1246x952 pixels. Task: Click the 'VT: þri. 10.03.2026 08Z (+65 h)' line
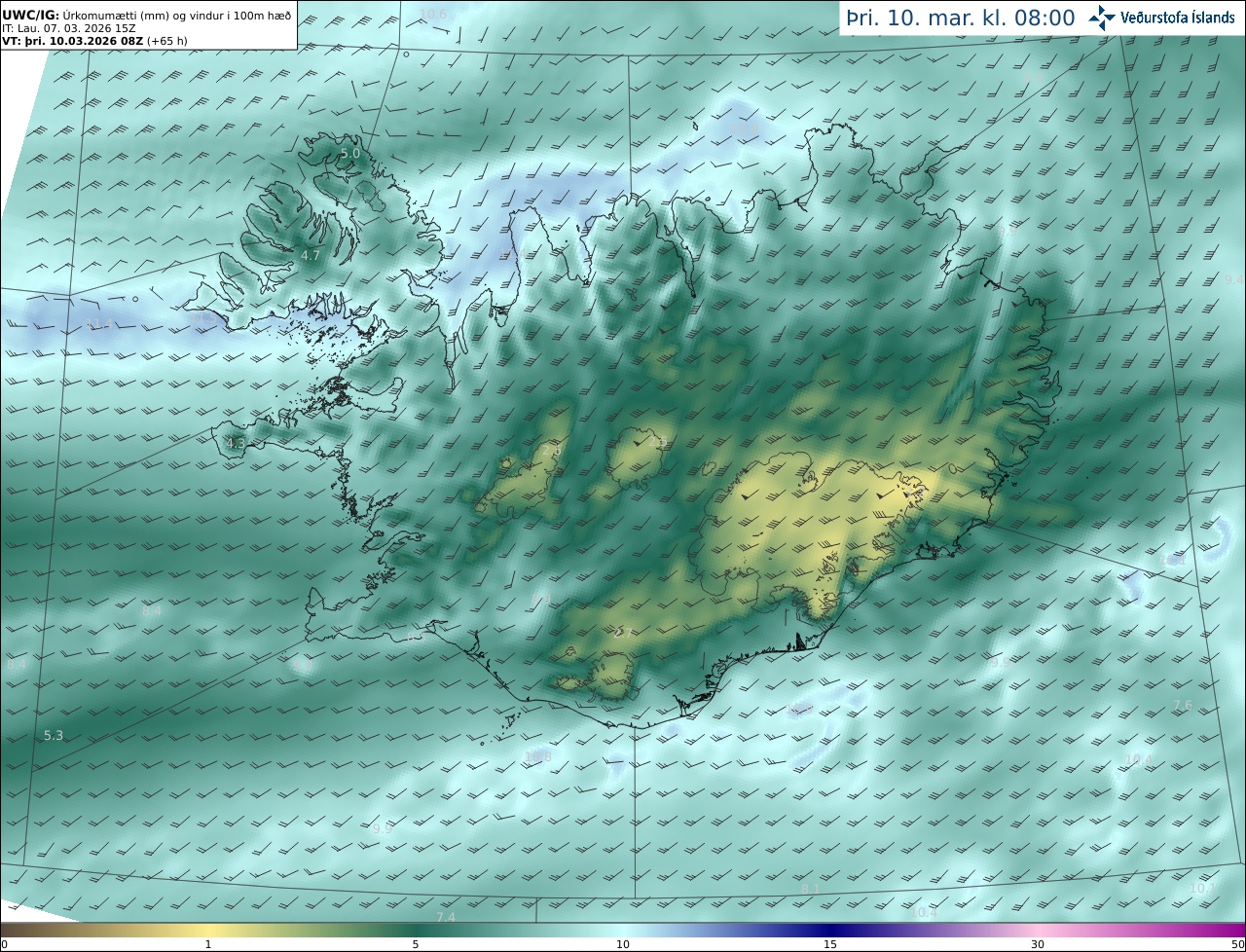point(94,42)
